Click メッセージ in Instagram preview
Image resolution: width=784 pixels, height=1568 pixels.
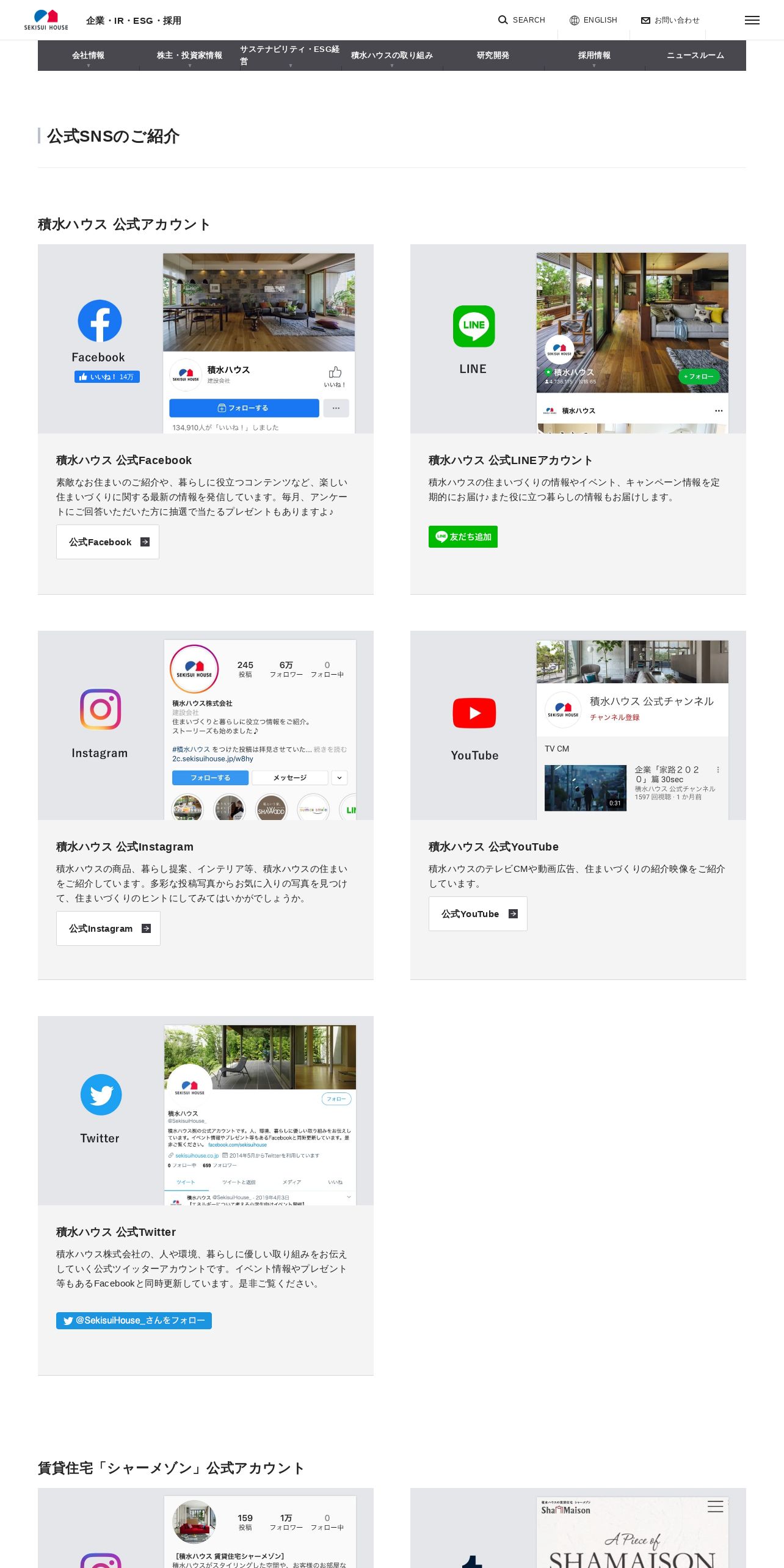290,777
